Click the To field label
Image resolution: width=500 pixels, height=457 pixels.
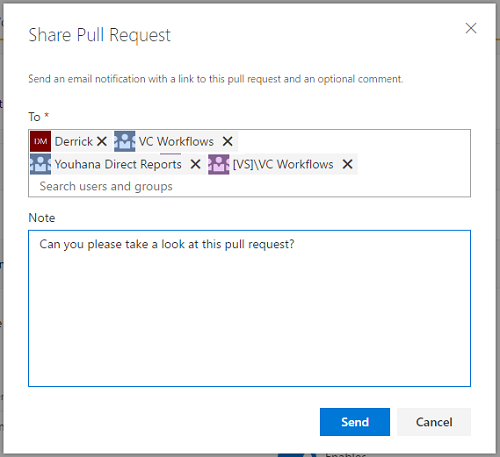pos(34,117)
